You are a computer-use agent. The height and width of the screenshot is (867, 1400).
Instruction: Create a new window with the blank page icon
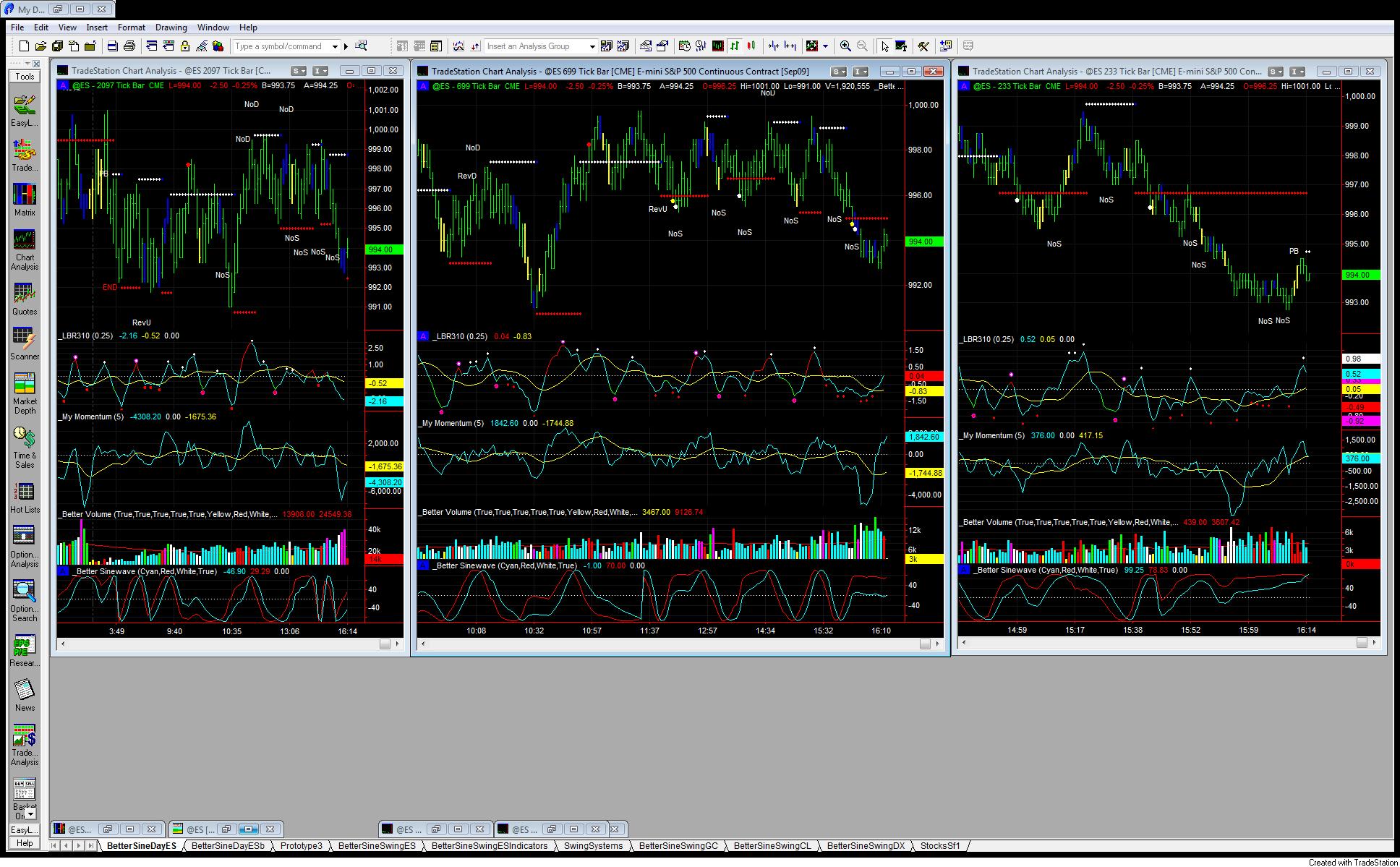pos(24,46)
